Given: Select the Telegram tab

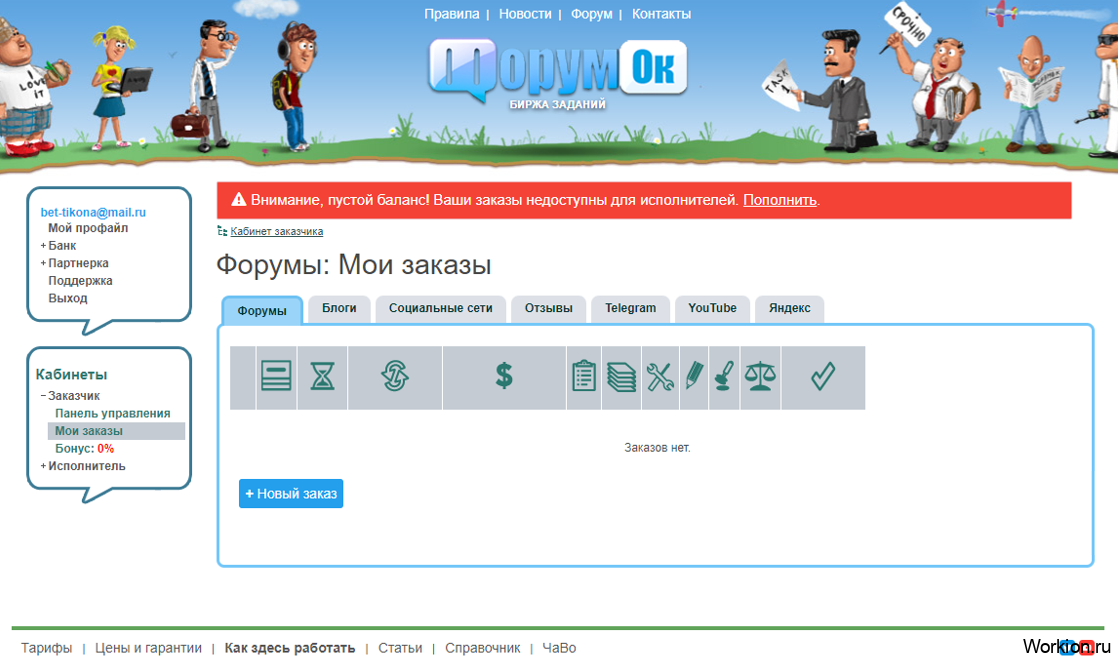Looking at the screenshot, I should coord(630,308).
